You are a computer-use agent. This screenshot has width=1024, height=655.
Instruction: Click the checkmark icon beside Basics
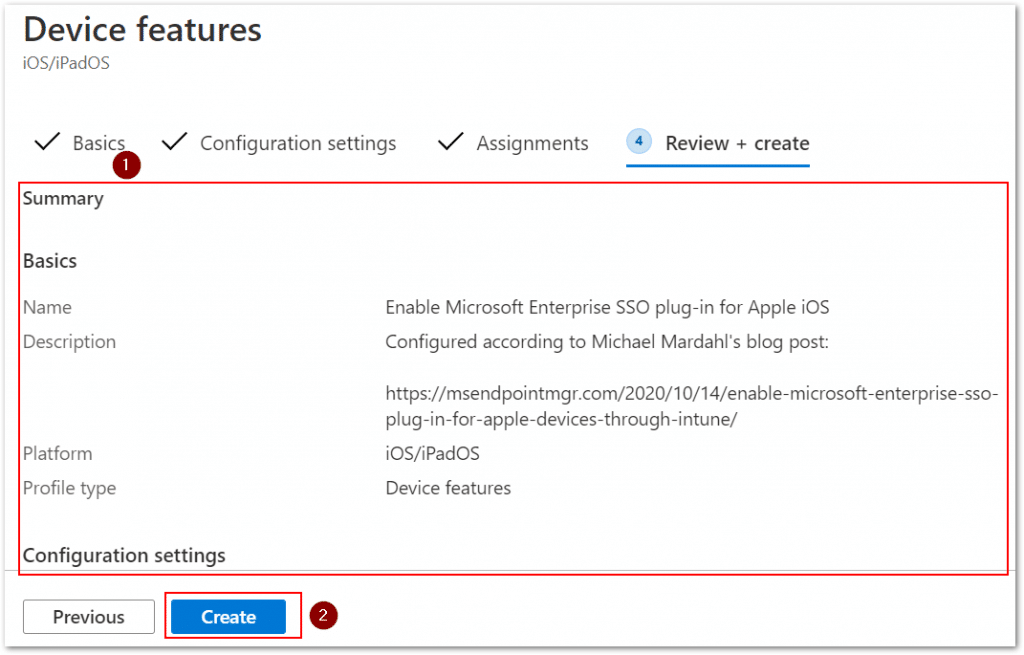tap(46, 142)
